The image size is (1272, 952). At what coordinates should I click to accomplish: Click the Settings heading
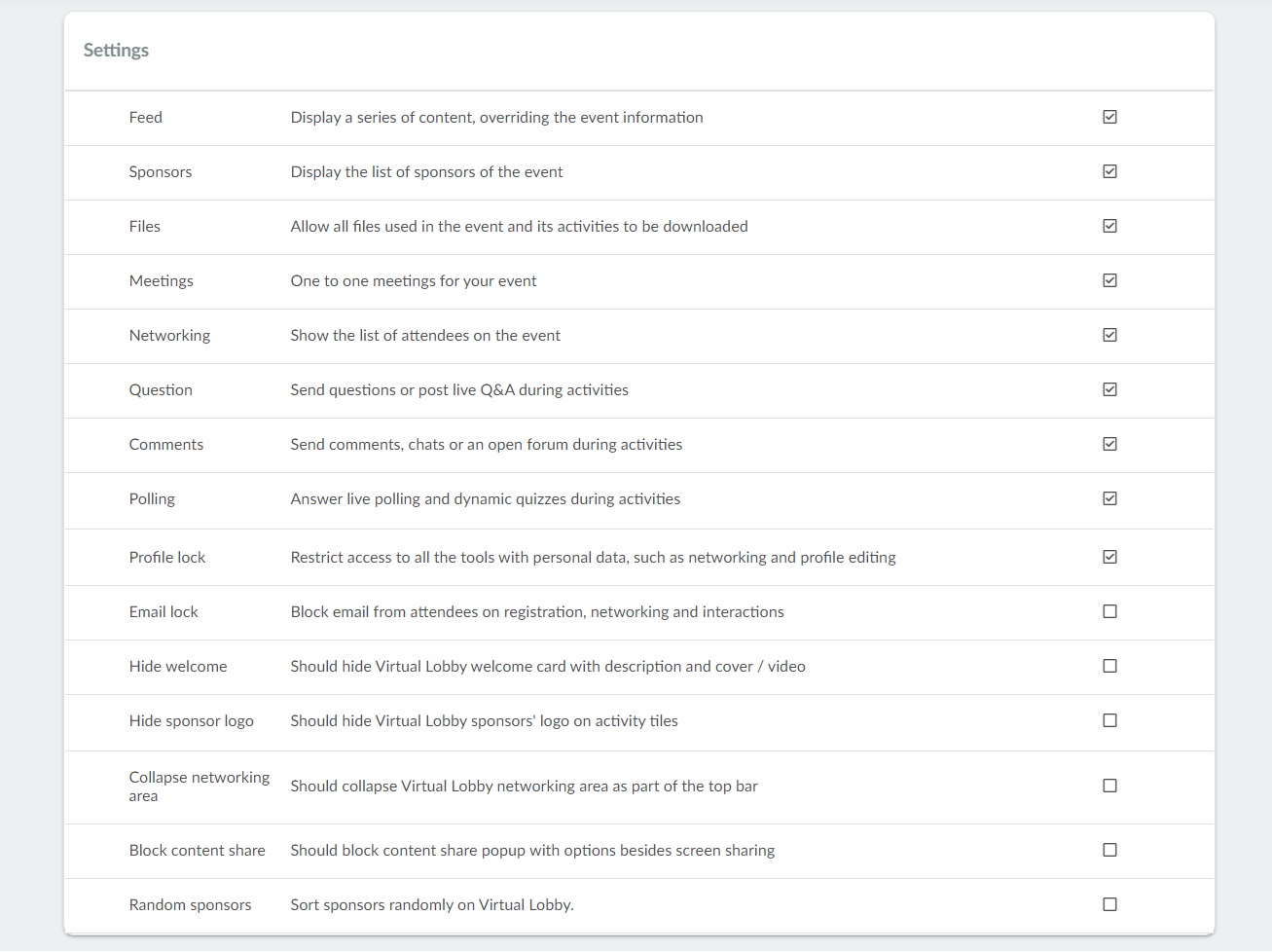116,51
